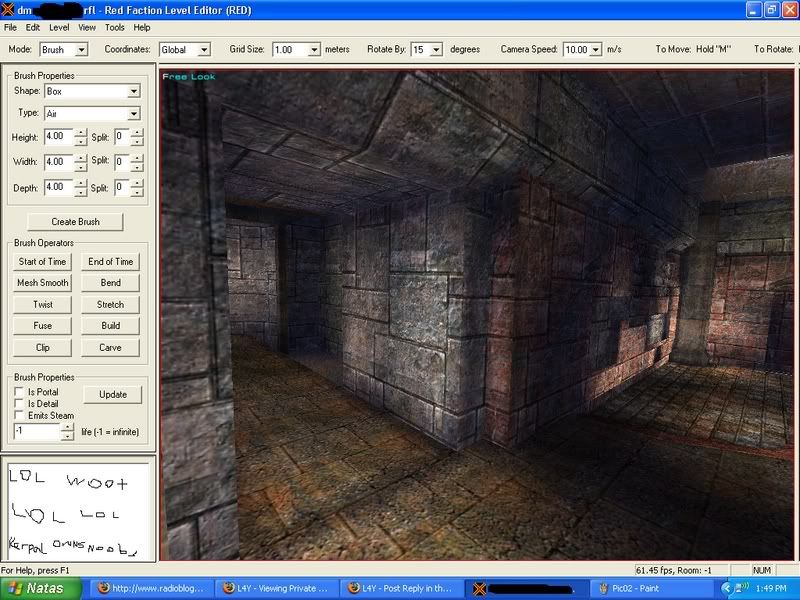
Task: Switch to the radioblog Firefox taskbar window
Action: [151, 588]
